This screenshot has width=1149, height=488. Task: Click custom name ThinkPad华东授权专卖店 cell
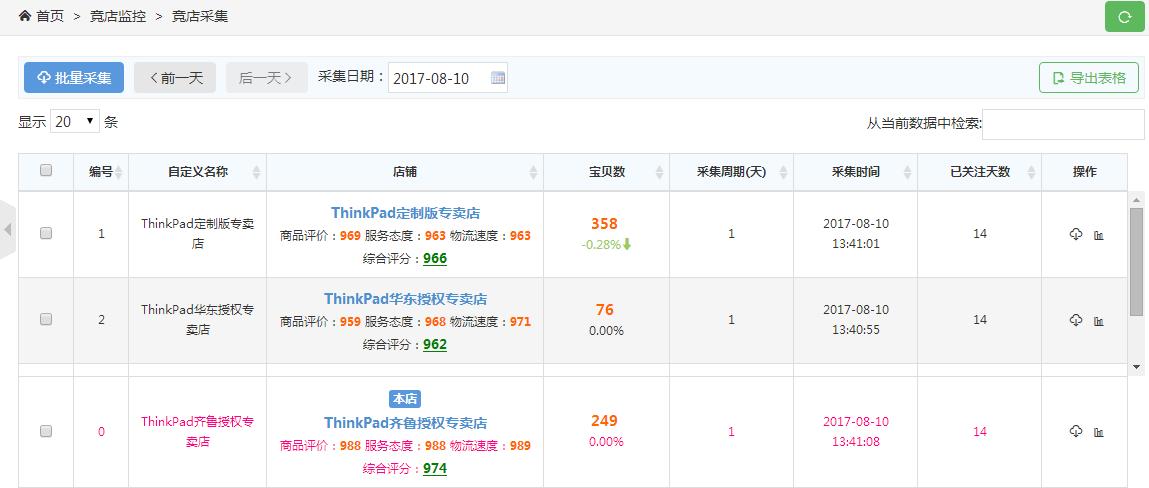[x=197, y=319]
